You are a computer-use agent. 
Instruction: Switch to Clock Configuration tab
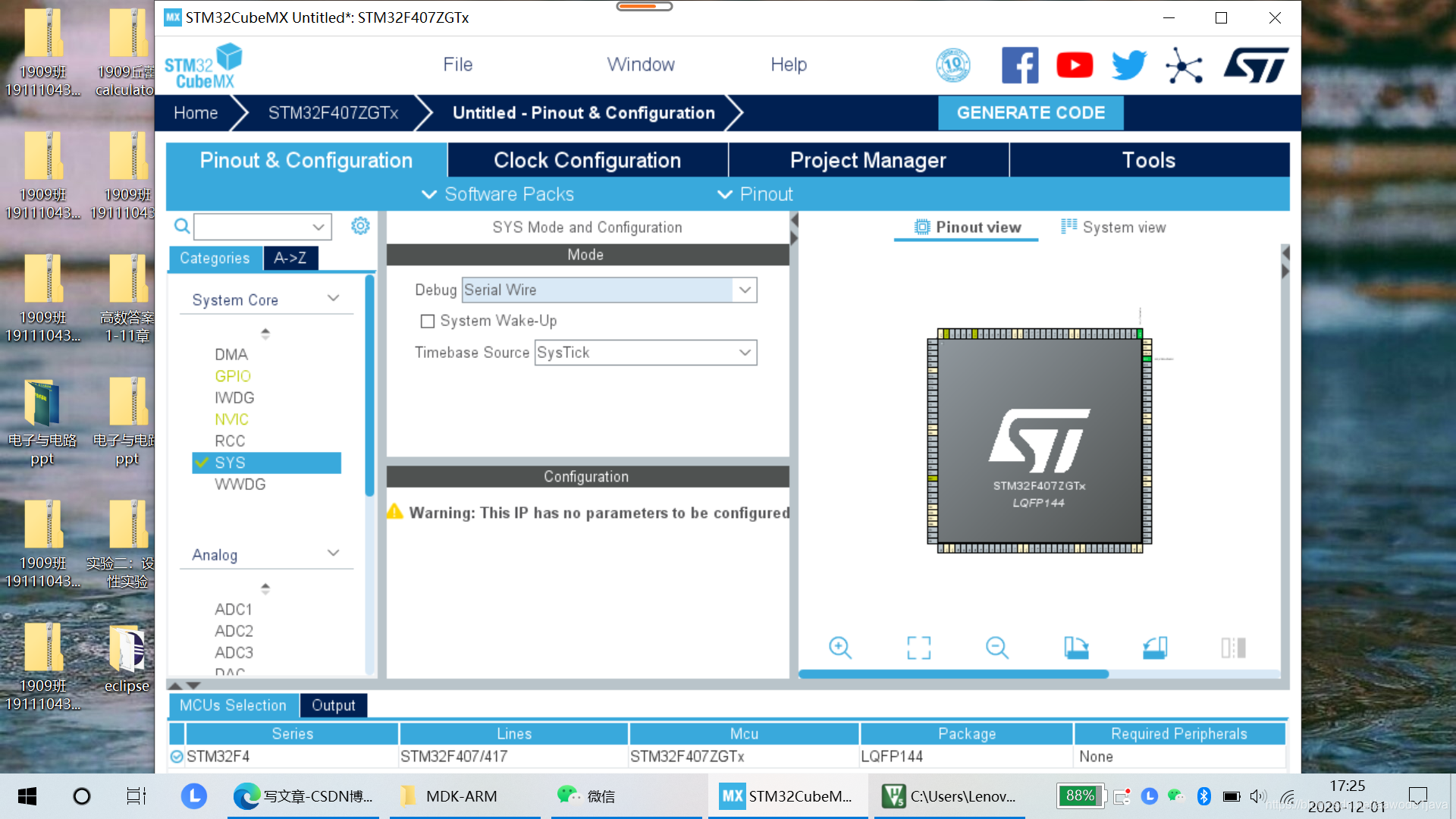point(587,160)
